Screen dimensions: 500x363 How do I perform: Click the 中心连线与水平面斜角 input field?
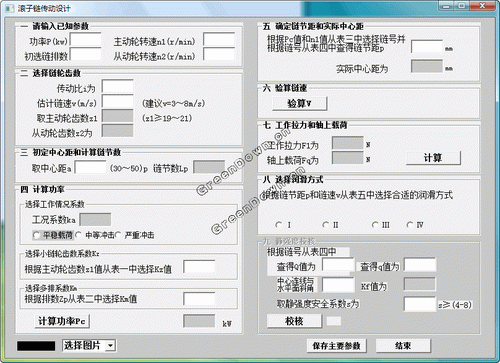click(x=338, y=285)
